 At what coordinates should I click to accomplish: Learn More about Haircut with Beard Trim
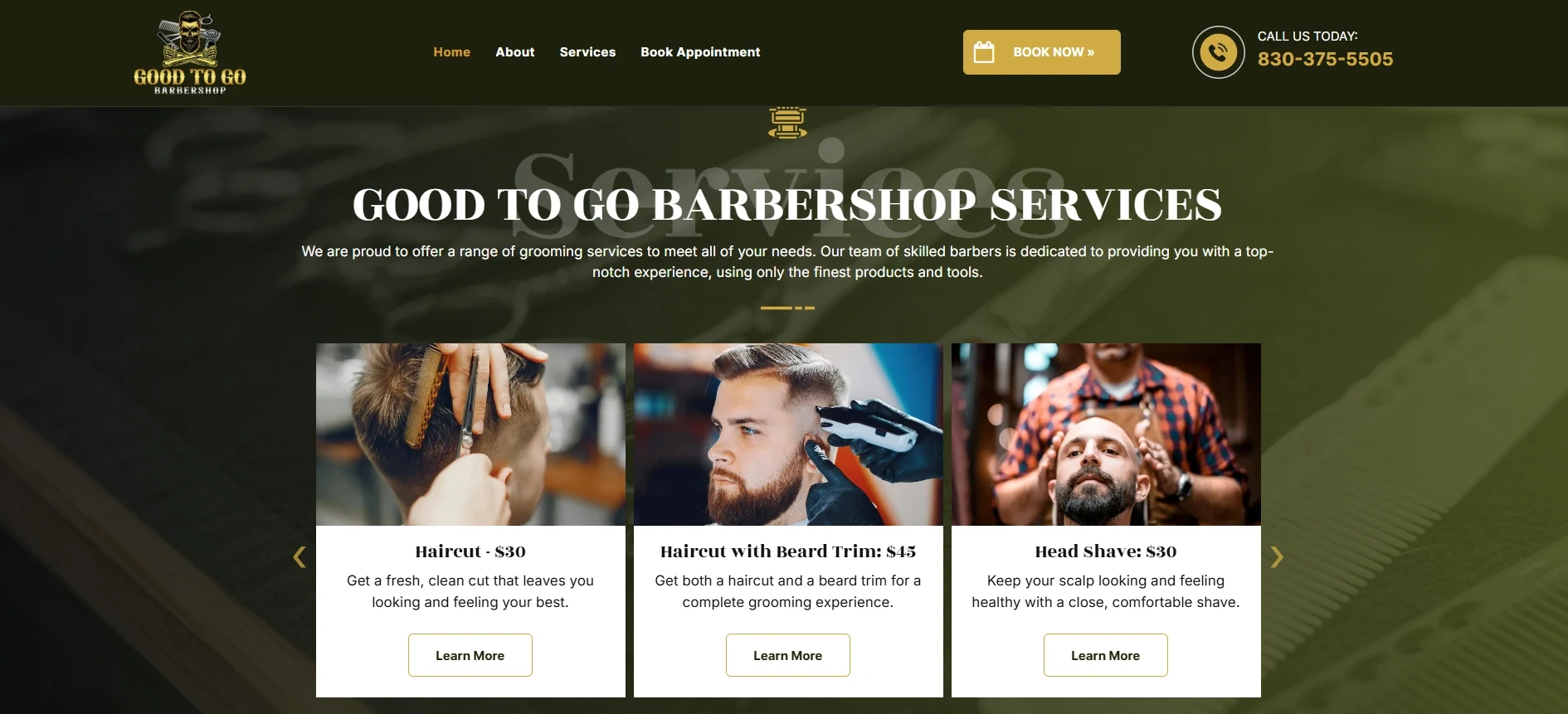pos(787,655)
